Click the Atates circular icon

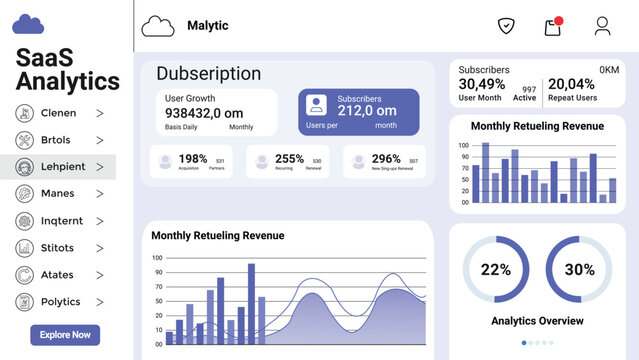24,275
